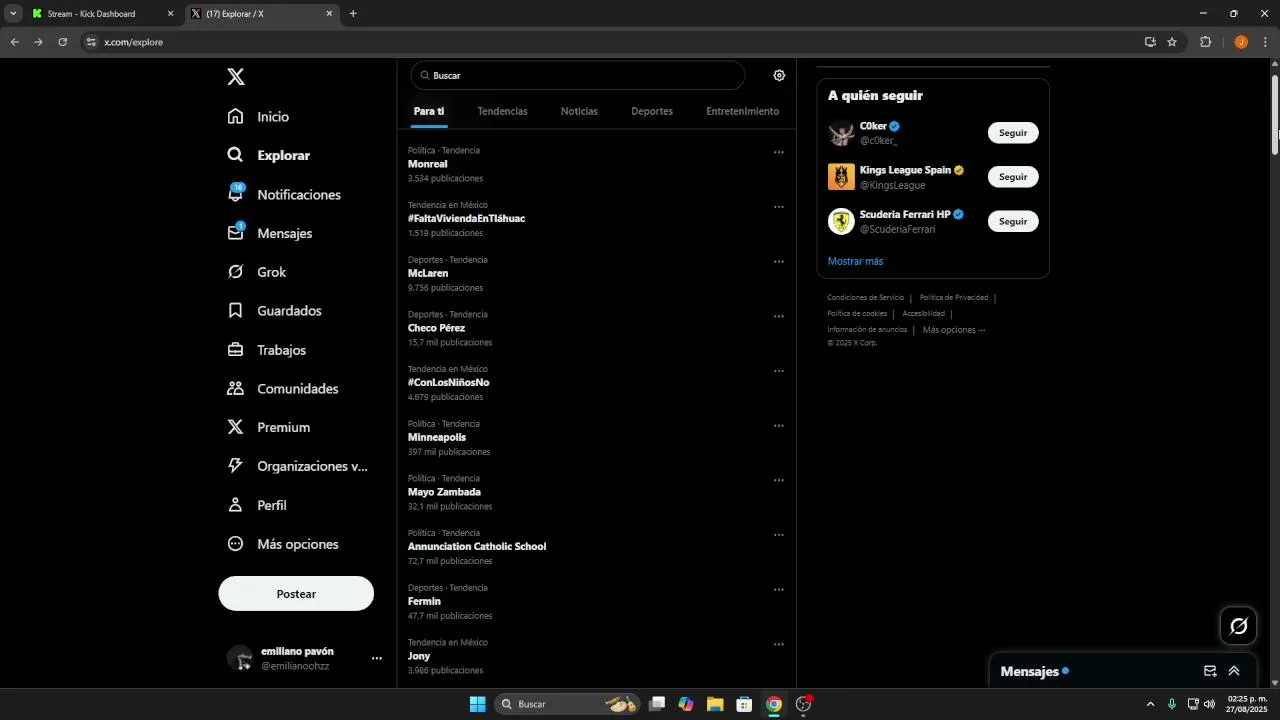Image resolution: width=1280 pixels, height=720 pixels.
Task: Open account menu dots beside emiliano pavón
Action: [377, 658]
